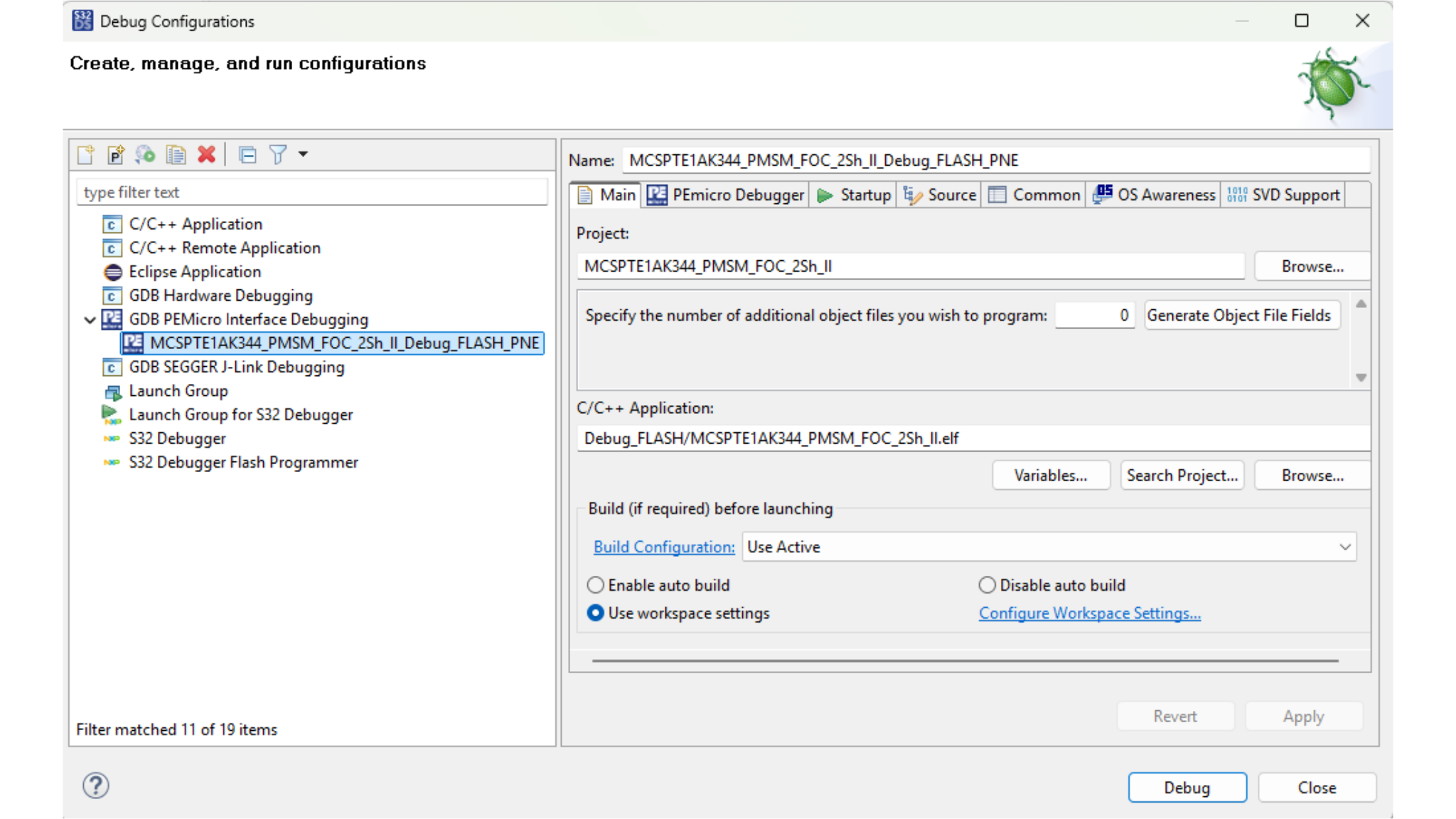The height and width of the screenshot is (819, 1456).
Task: Collapse all configurations in the tree
Action: click(x=247, y=154)
